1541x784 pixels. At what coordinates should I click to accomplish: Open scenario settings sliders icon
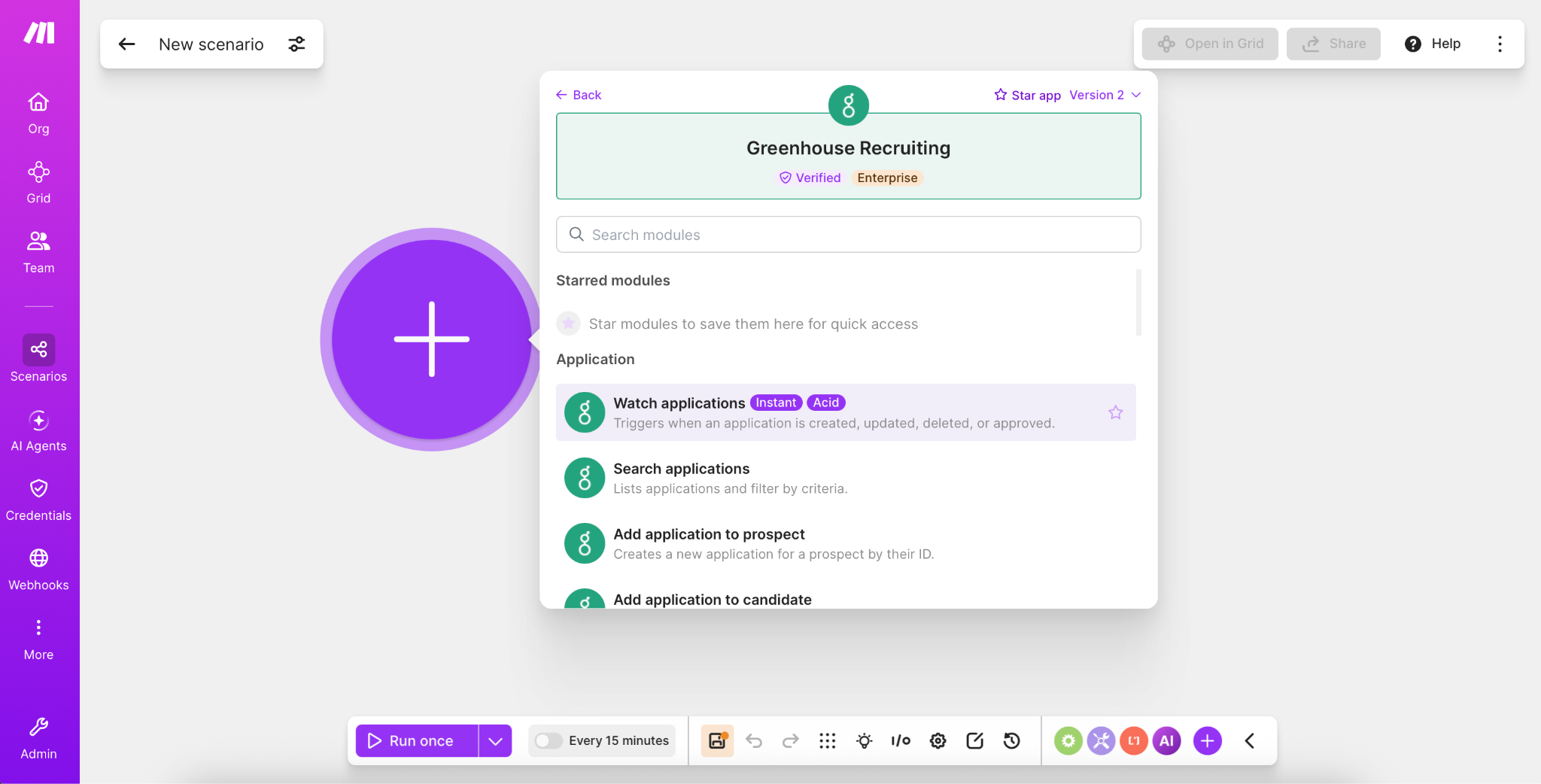tap(297, 44)
